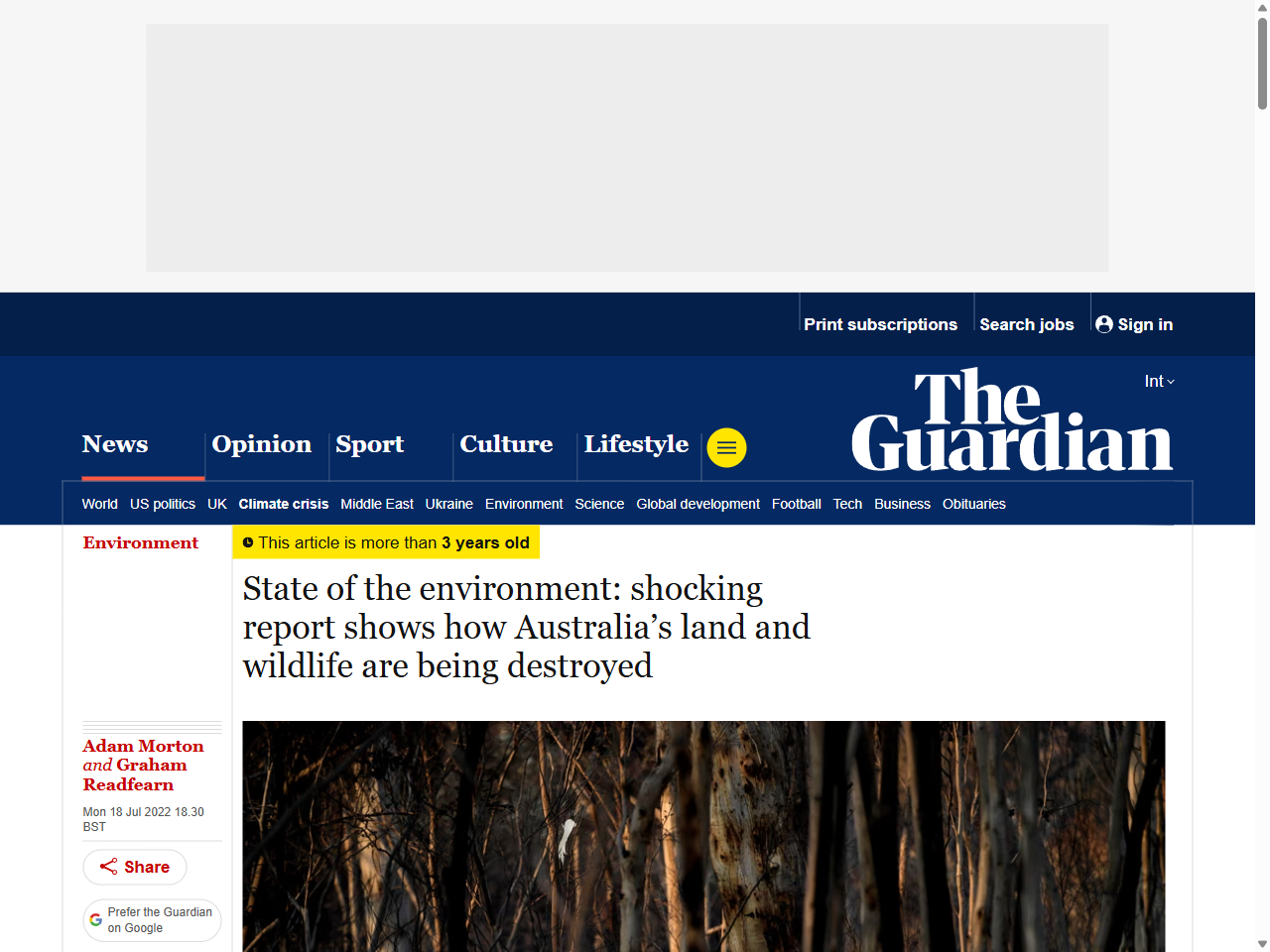Open the Climate crisis subsection
This screenshot has width=1270, height=952.
[x=283, y=504]
